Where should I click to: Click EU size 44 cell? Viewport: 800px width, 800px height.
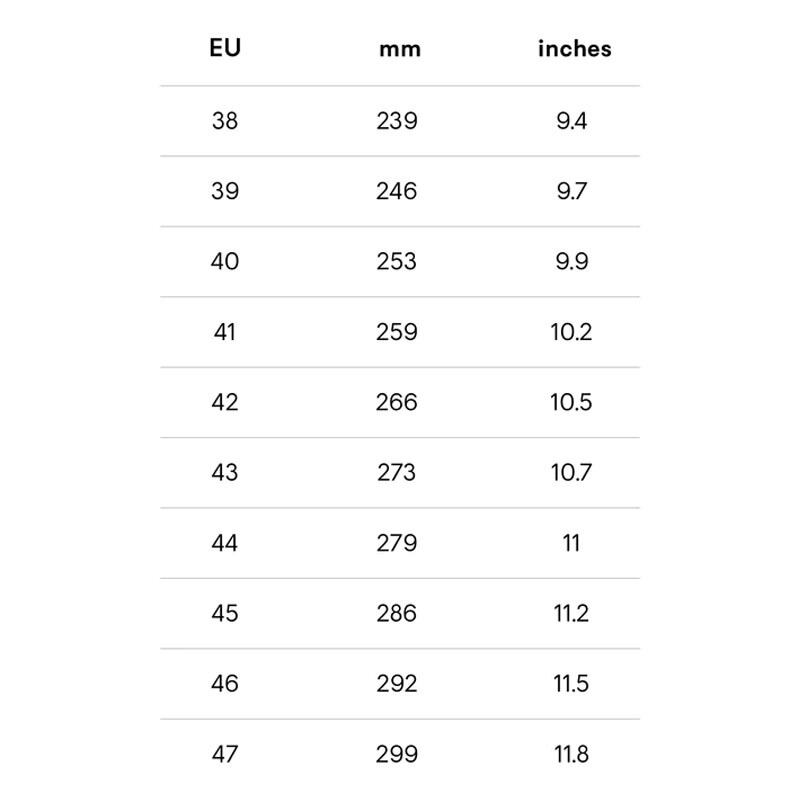(225, 543)
